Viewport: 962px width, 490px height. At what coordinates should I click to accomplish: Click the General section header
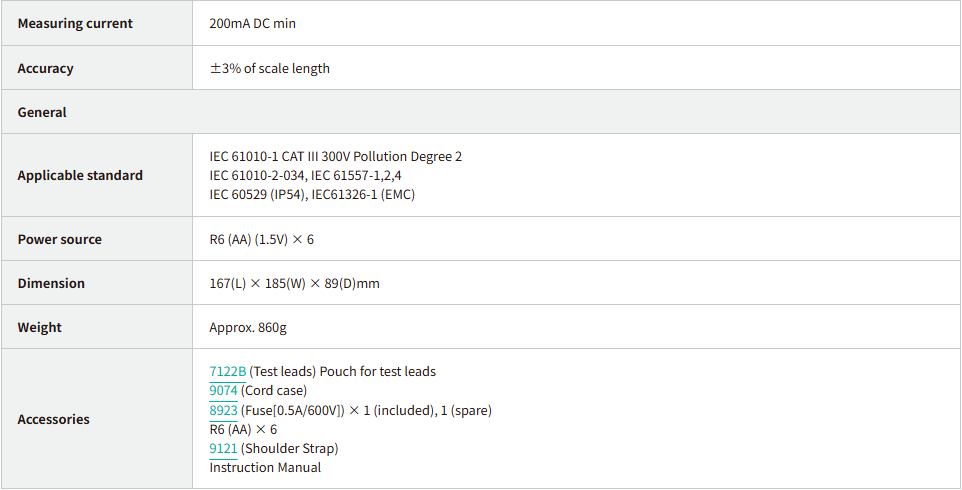pos(42,113)
